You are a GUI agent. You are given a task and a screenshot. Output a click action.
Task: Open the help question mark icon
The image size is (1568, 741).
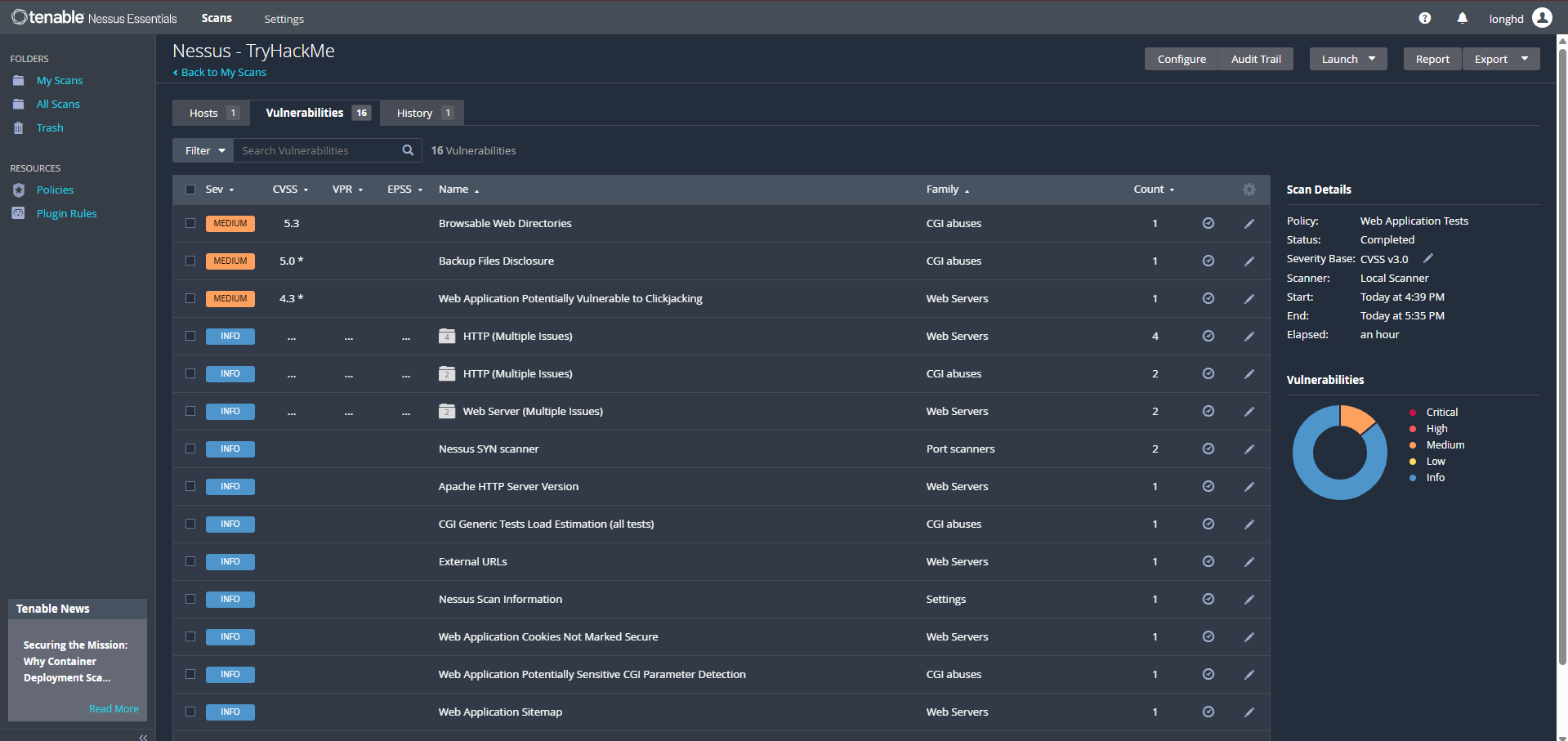click(x=1424, y=18)
